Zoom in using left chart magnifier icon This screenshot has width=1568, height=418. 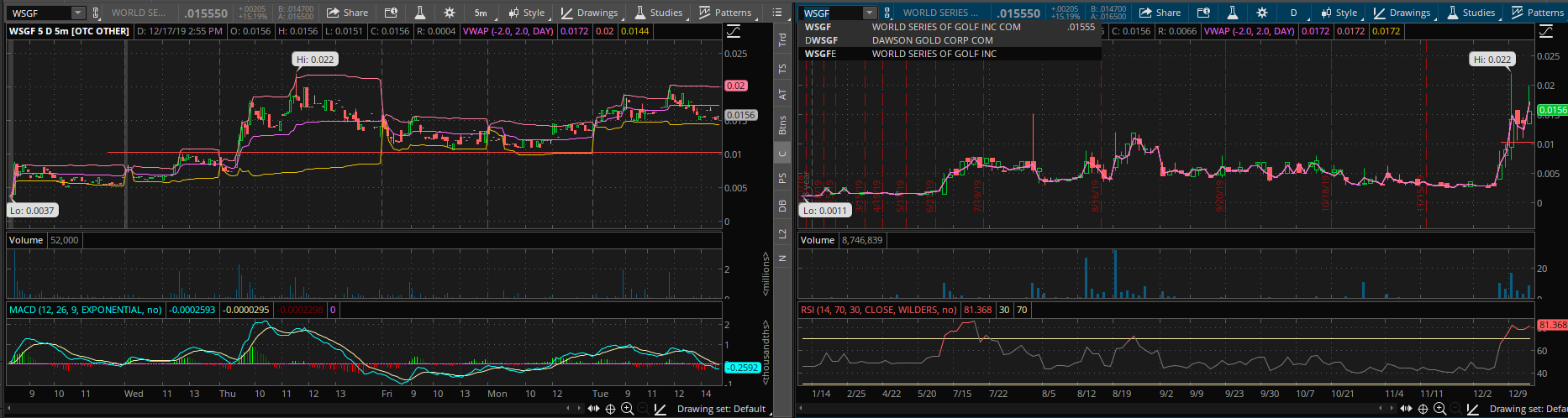627,409
